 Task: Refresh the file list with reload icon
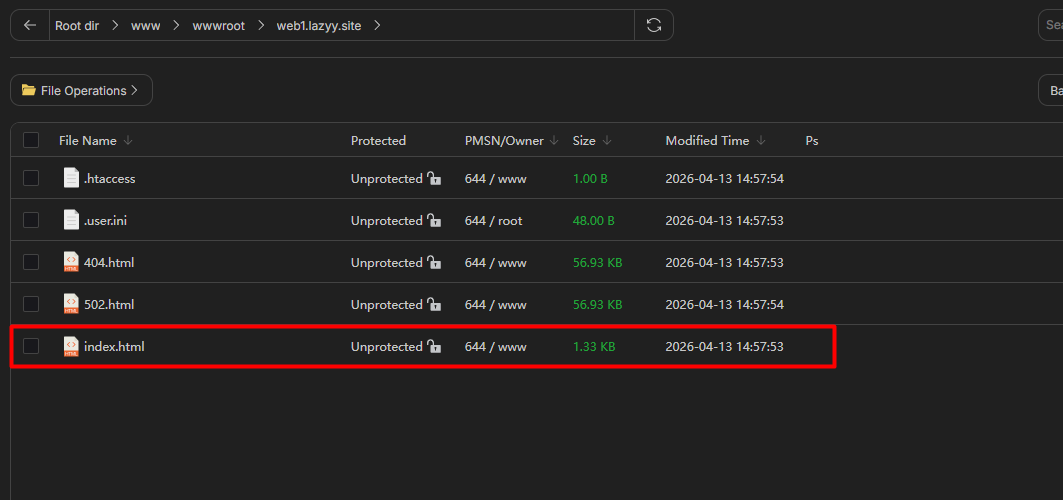click(x=654, y=25)
